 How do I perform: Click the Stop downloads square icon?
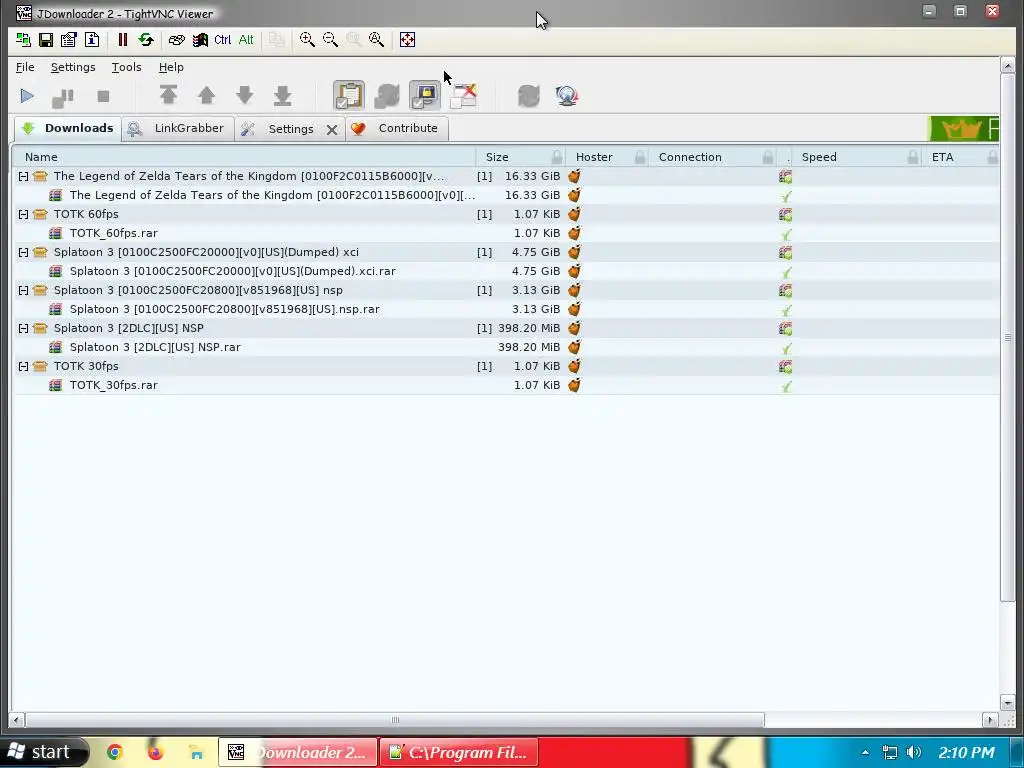[103, 96]
